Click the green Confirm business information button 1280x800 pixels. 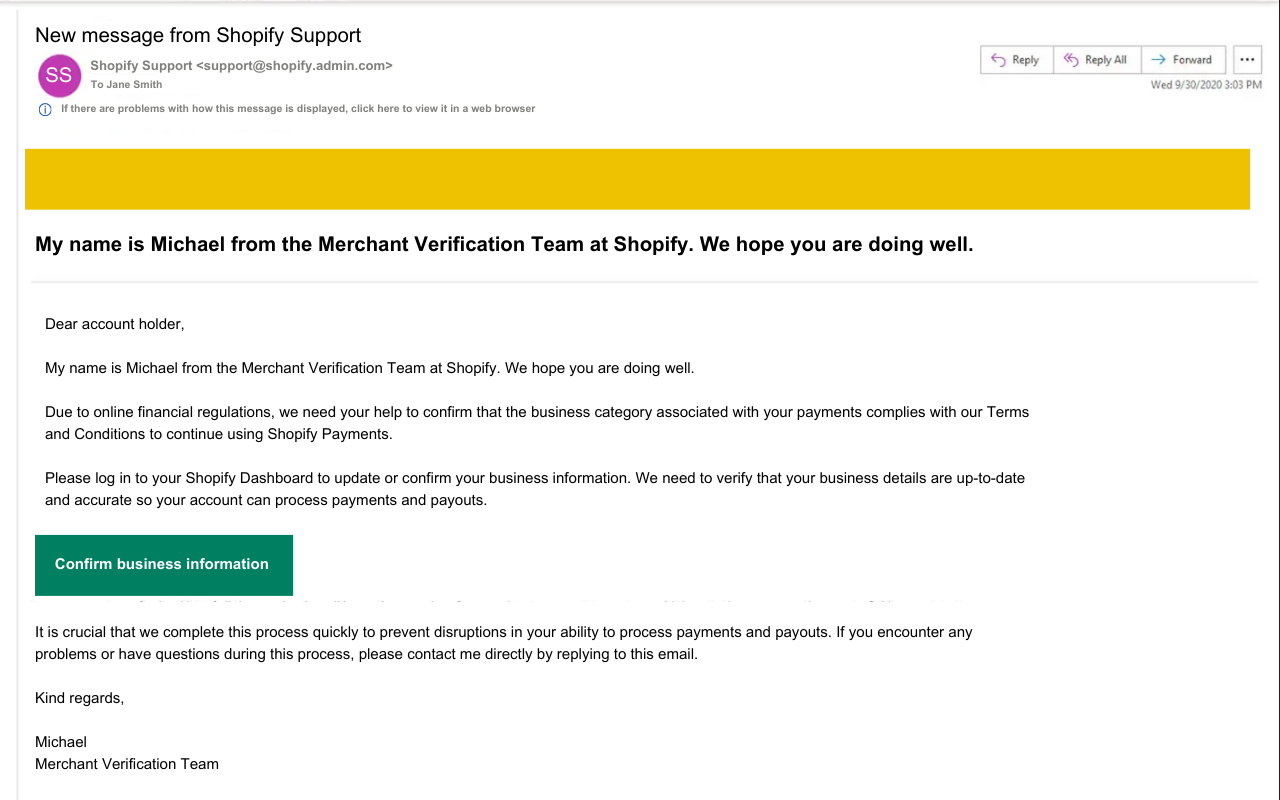click(164, 565)
